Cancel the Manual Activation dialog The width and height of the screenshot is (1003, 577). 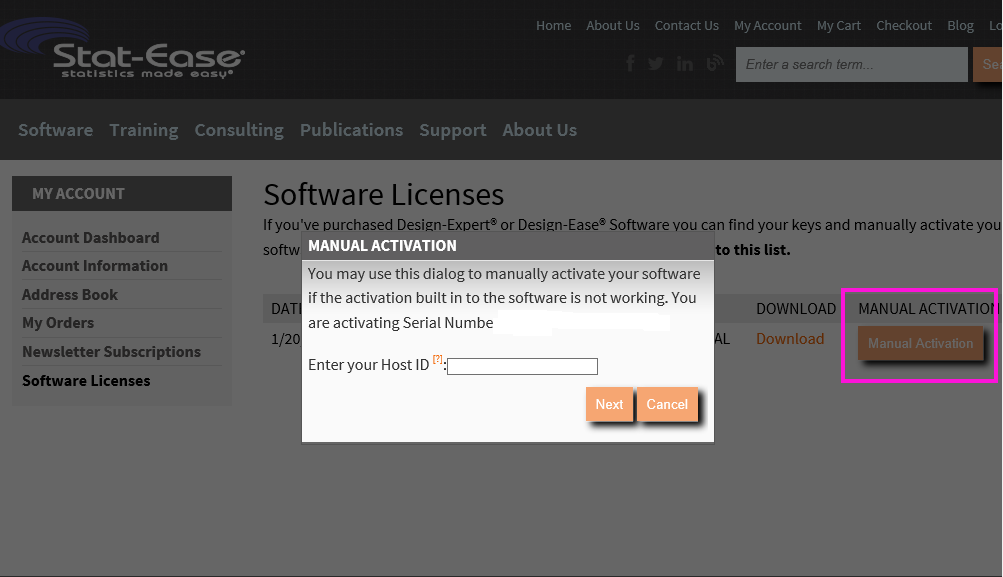(667, 404)
